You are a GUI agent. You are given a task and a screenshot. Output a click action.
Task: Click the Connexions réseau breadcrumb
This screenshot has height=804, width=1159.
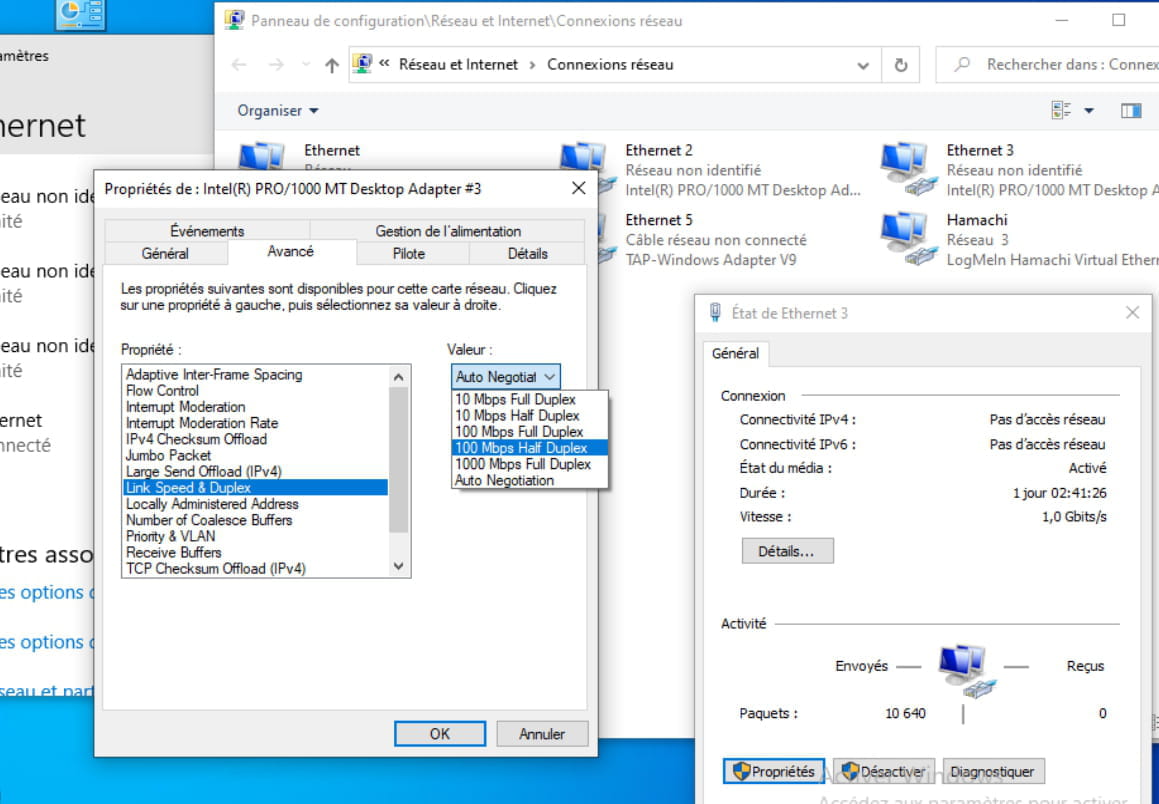point(610,65)
